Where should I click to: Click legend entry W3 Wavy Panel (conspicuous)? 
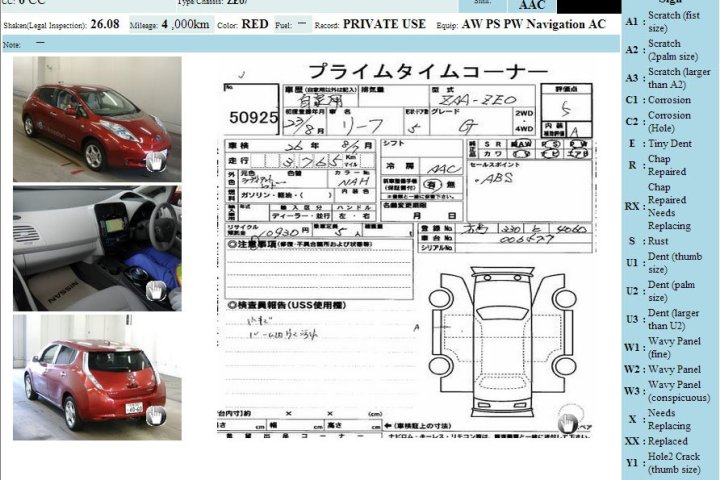pos(667,391)
